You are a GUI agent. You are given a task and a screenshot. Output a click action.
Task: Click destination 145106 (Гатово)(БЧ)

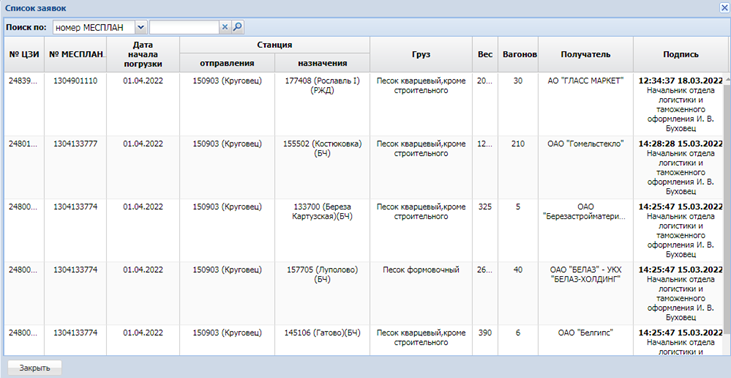(x=322, y=332)
